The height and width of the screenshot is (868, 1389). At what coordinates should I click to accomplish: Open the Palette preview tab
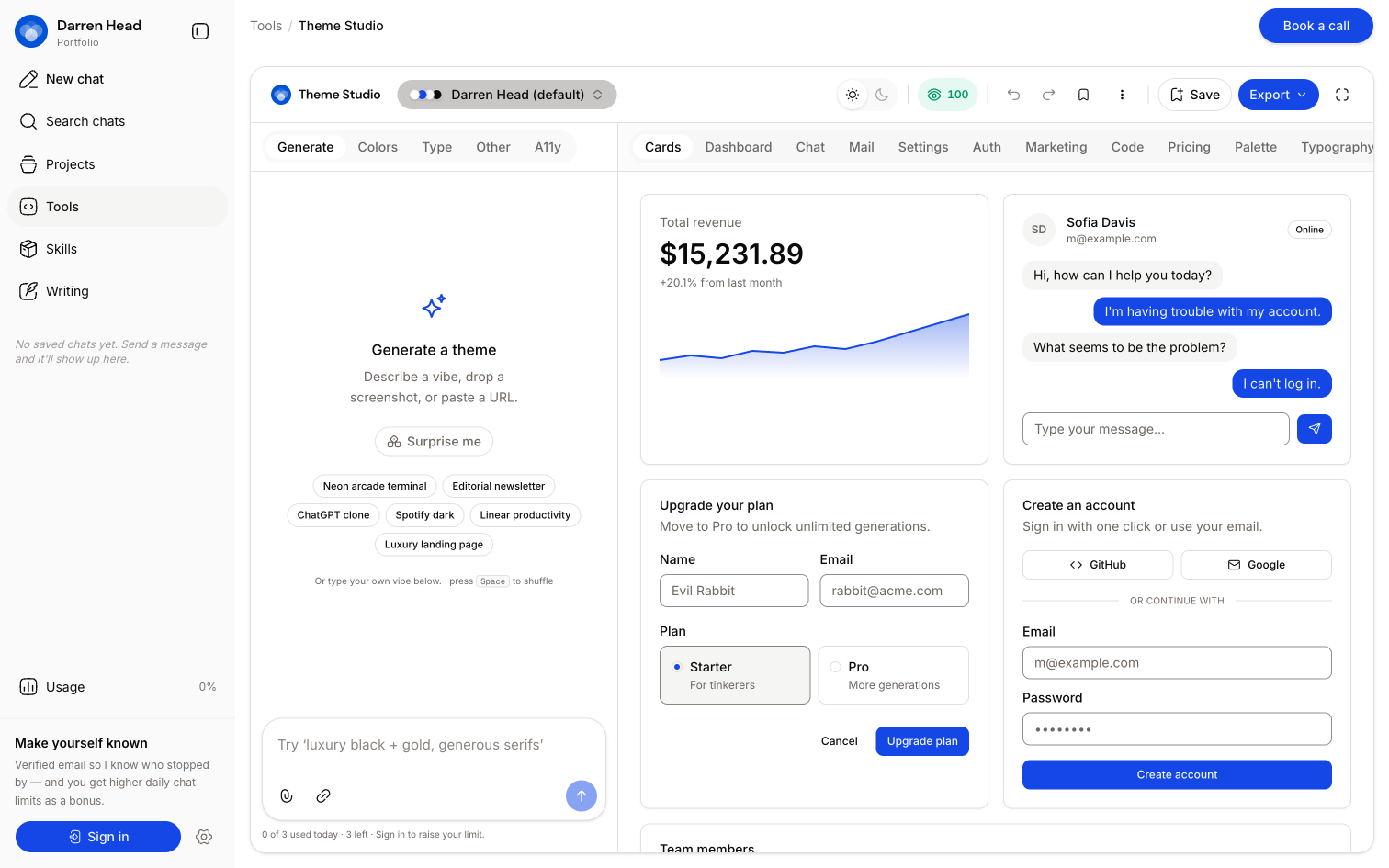[1256, 147]
